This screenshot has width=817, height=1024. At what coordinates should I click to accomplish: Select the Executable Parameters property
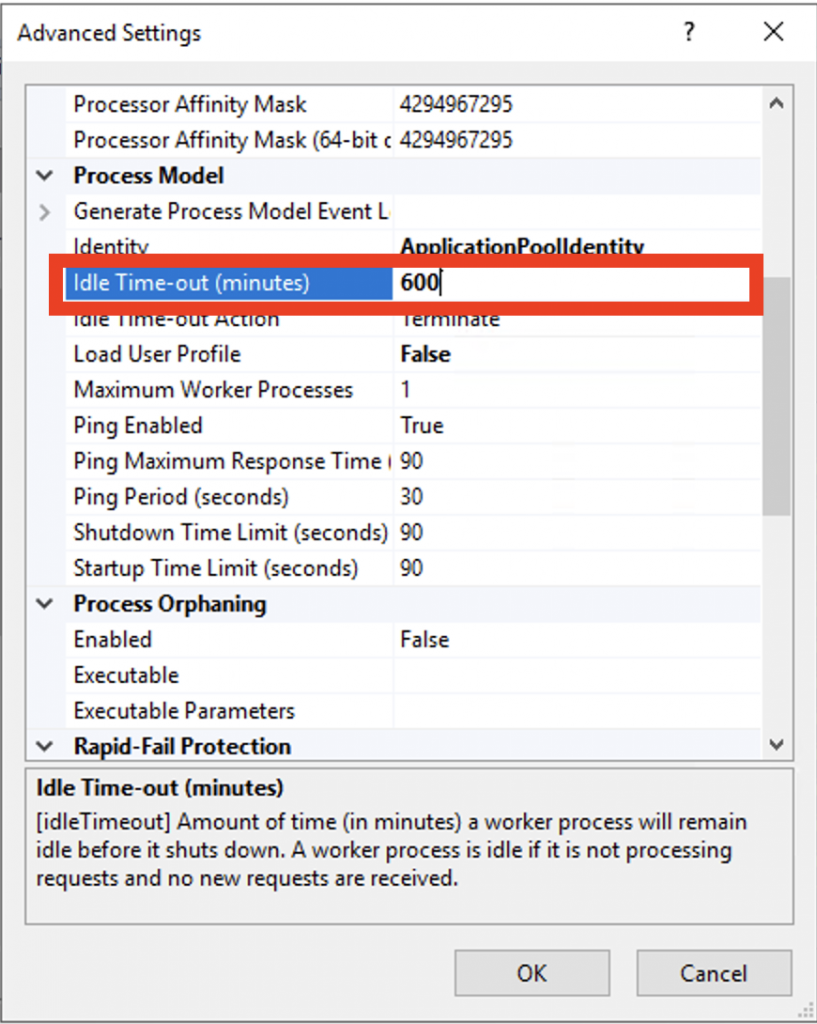[184, 711]
